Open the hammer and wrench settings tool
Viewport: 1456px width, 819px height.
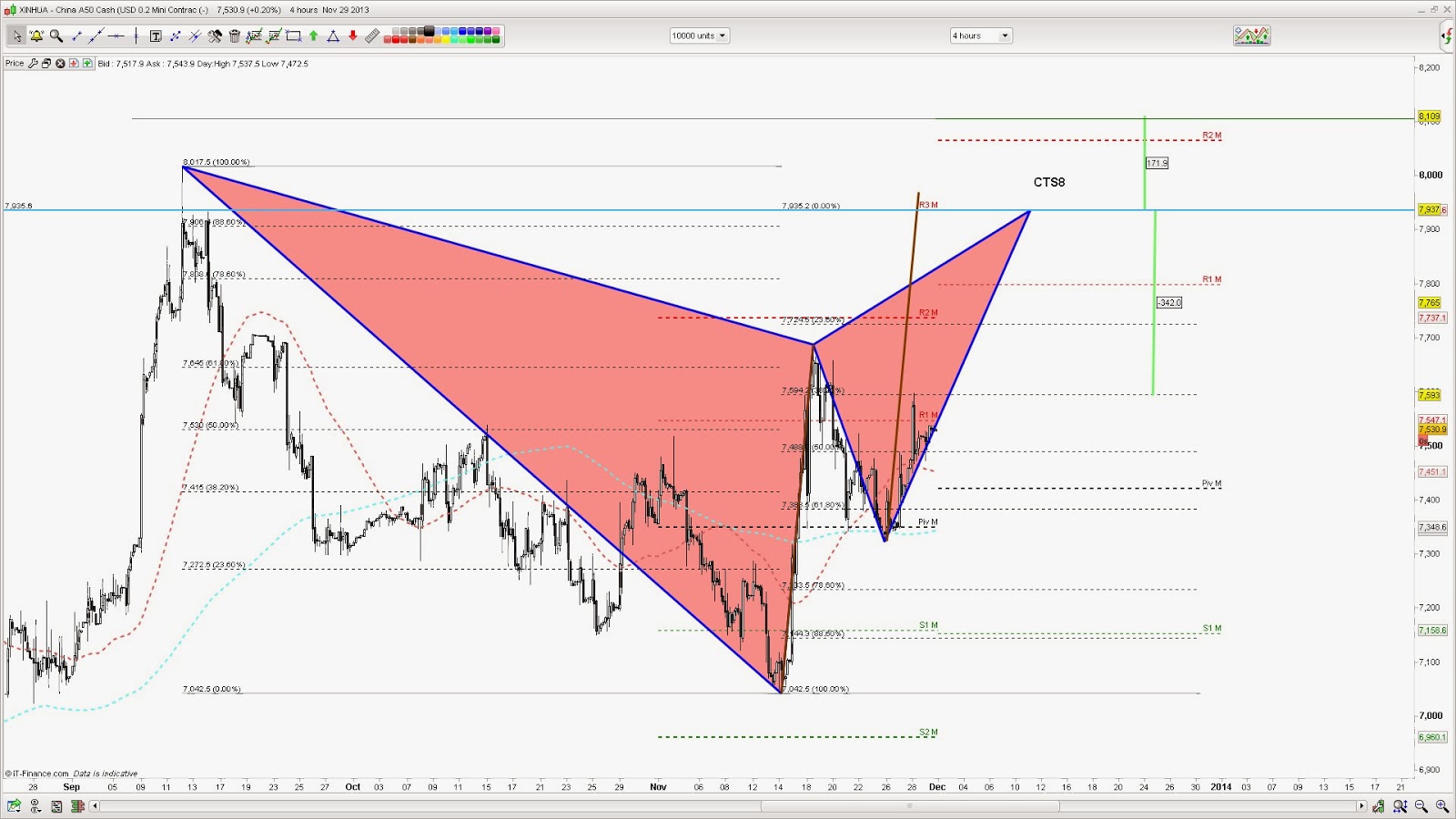215,36
